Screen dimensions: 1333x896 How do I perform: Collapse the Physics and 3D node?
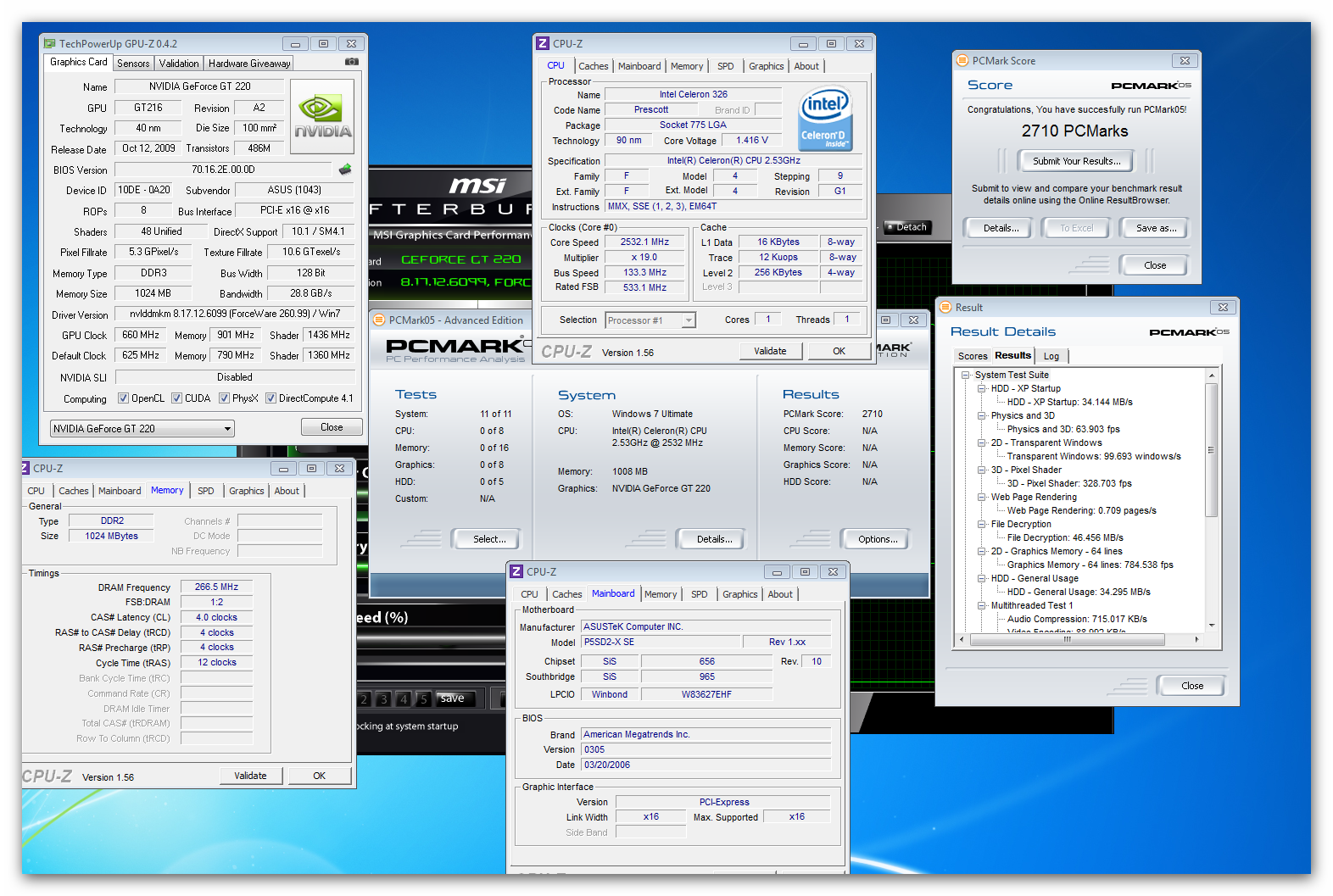[981, 415]
